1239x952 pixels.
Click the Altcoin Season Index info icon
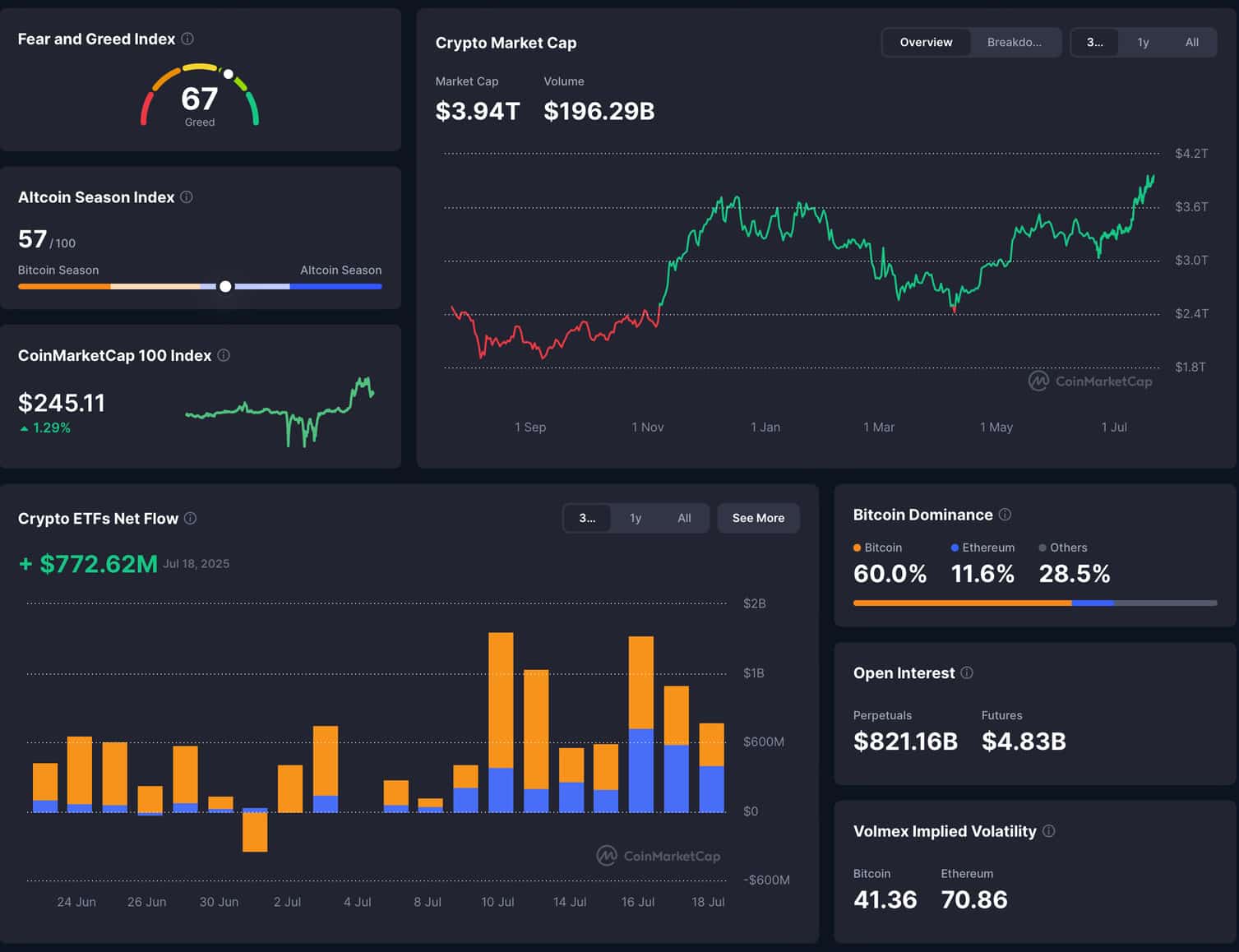[186, 196]
